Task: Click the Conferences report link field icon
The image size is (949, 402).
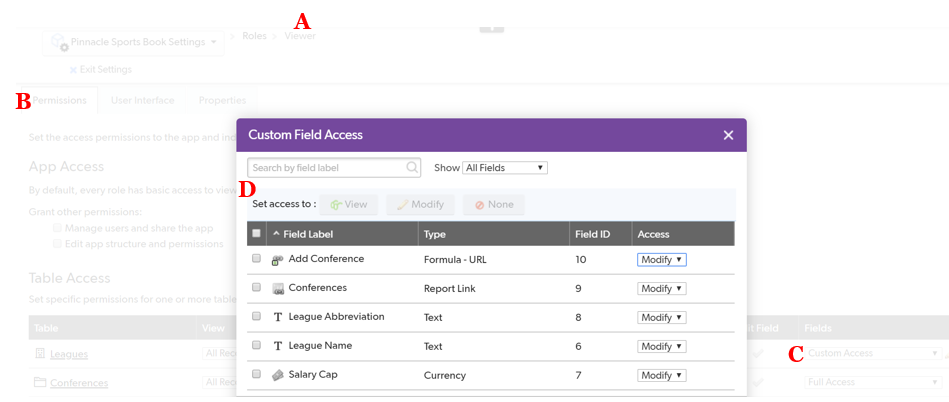Action: [278, 289]
